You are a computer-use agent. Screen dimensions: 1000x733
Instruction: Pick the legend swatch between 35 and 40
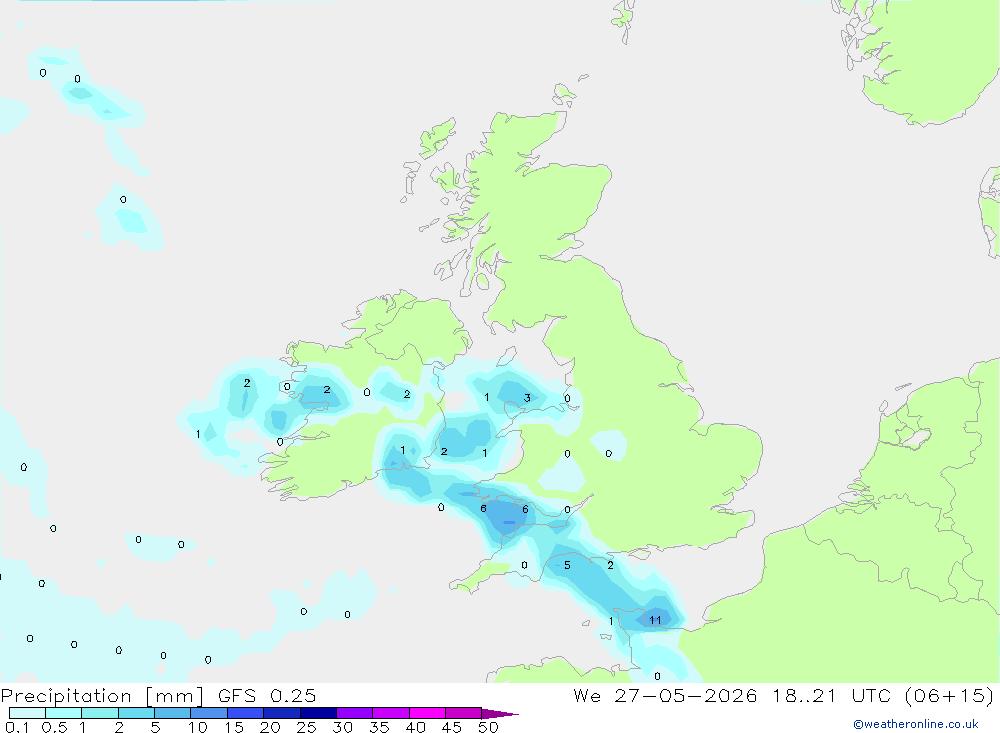(390, 713)
